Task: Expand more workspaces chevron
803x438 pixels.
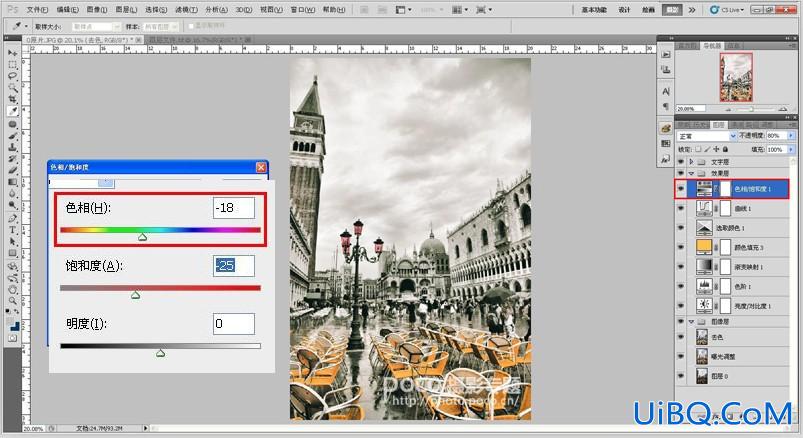Action: [692, 9]
